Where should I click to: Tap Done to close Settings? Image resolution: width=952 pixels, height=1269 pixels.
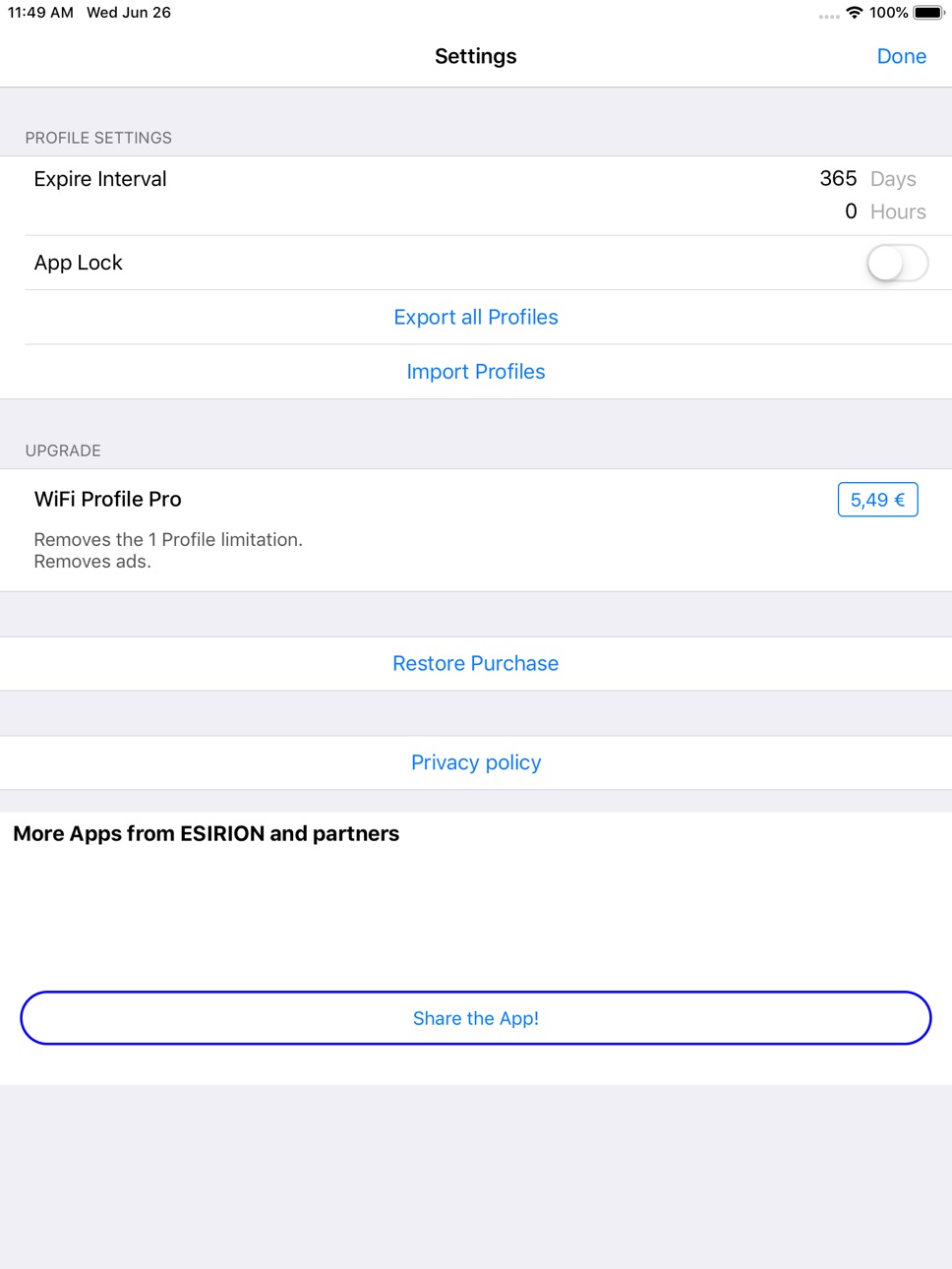pos(901,56)
